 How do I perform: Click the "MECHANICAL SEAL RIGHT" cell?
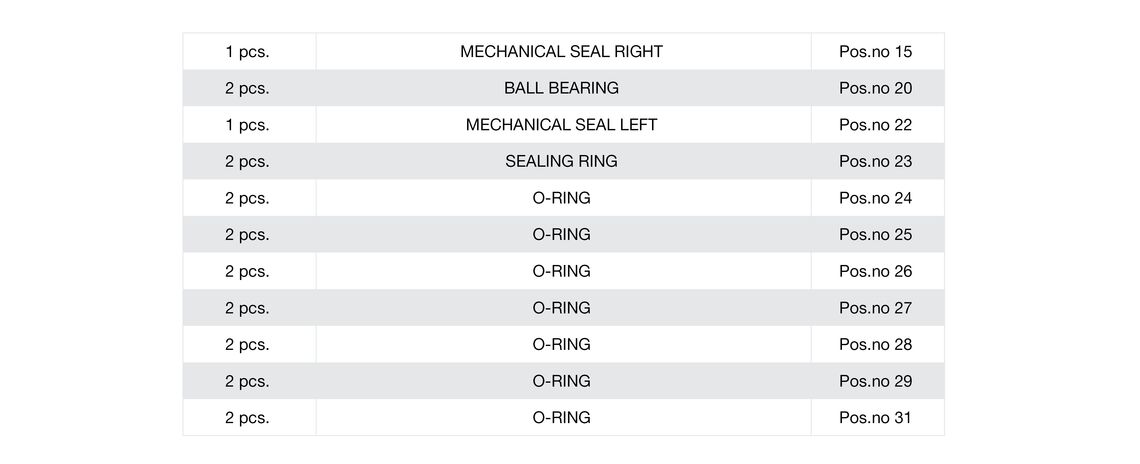(561, 52)
